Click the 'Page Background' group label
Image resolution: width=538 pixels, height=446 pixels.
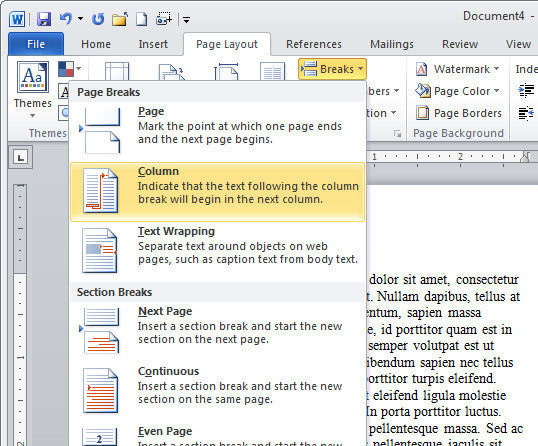[458, 133]
